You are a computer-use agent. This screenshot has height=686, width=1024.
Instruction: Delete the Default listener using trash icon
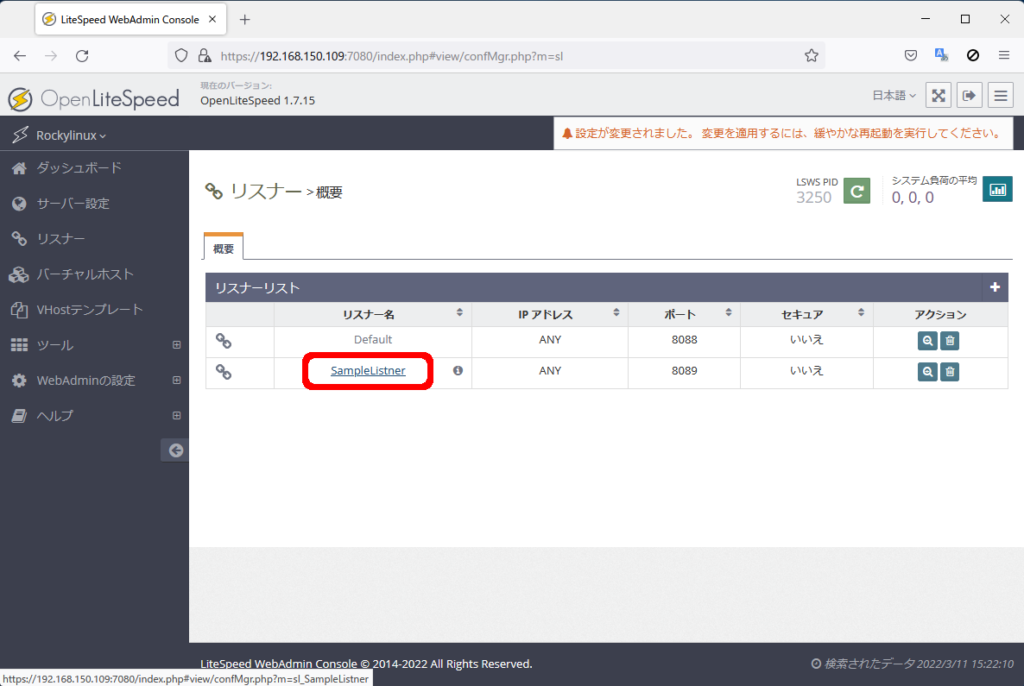950,340
